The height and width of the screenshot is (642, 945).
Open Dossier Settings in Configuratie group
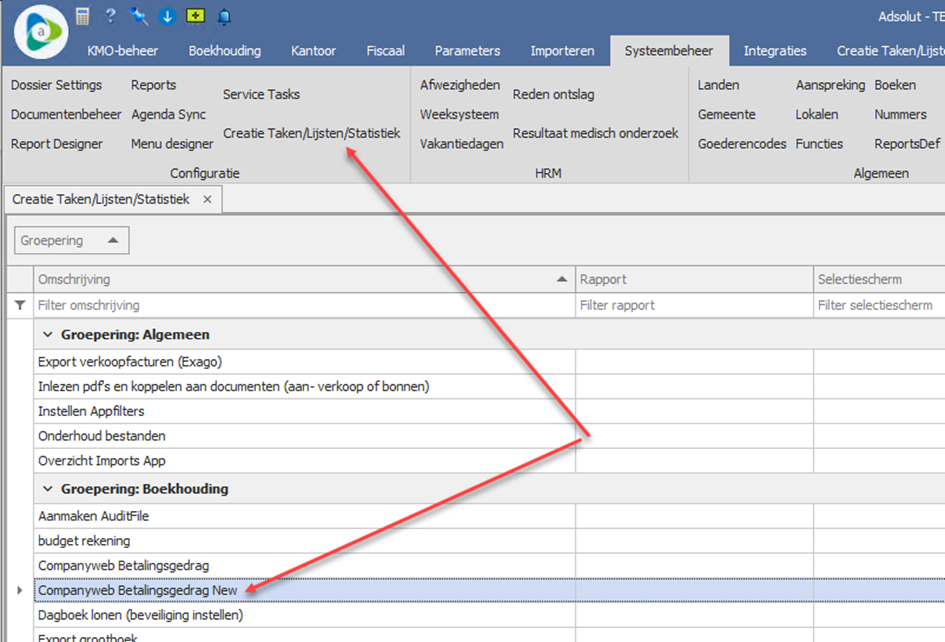[57, 85]
